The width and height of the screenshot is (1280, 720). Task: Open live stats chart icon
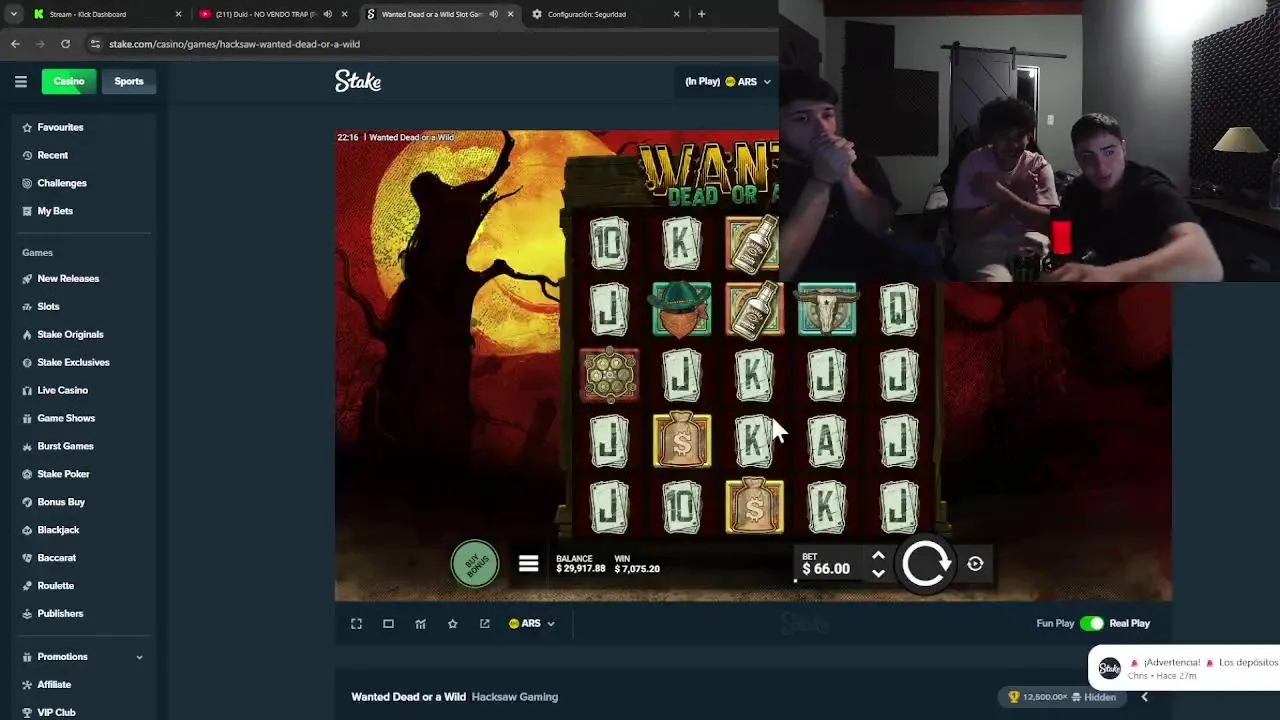[420, 624]
